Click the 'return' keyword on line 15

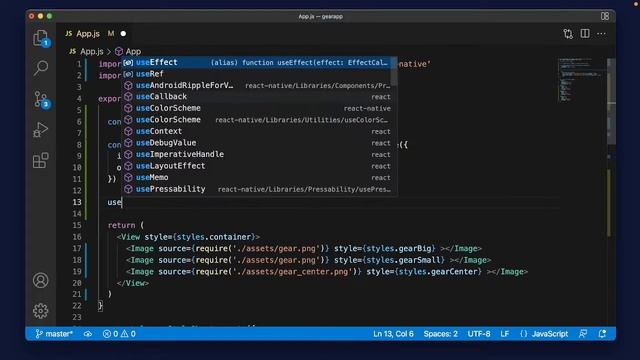pos(121,225)
